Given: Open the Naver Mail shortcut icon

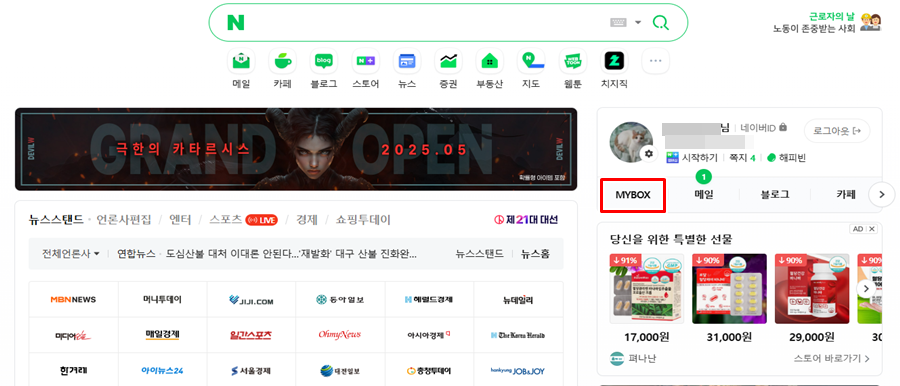Looking at the screenshot, I should coord(242,61).
